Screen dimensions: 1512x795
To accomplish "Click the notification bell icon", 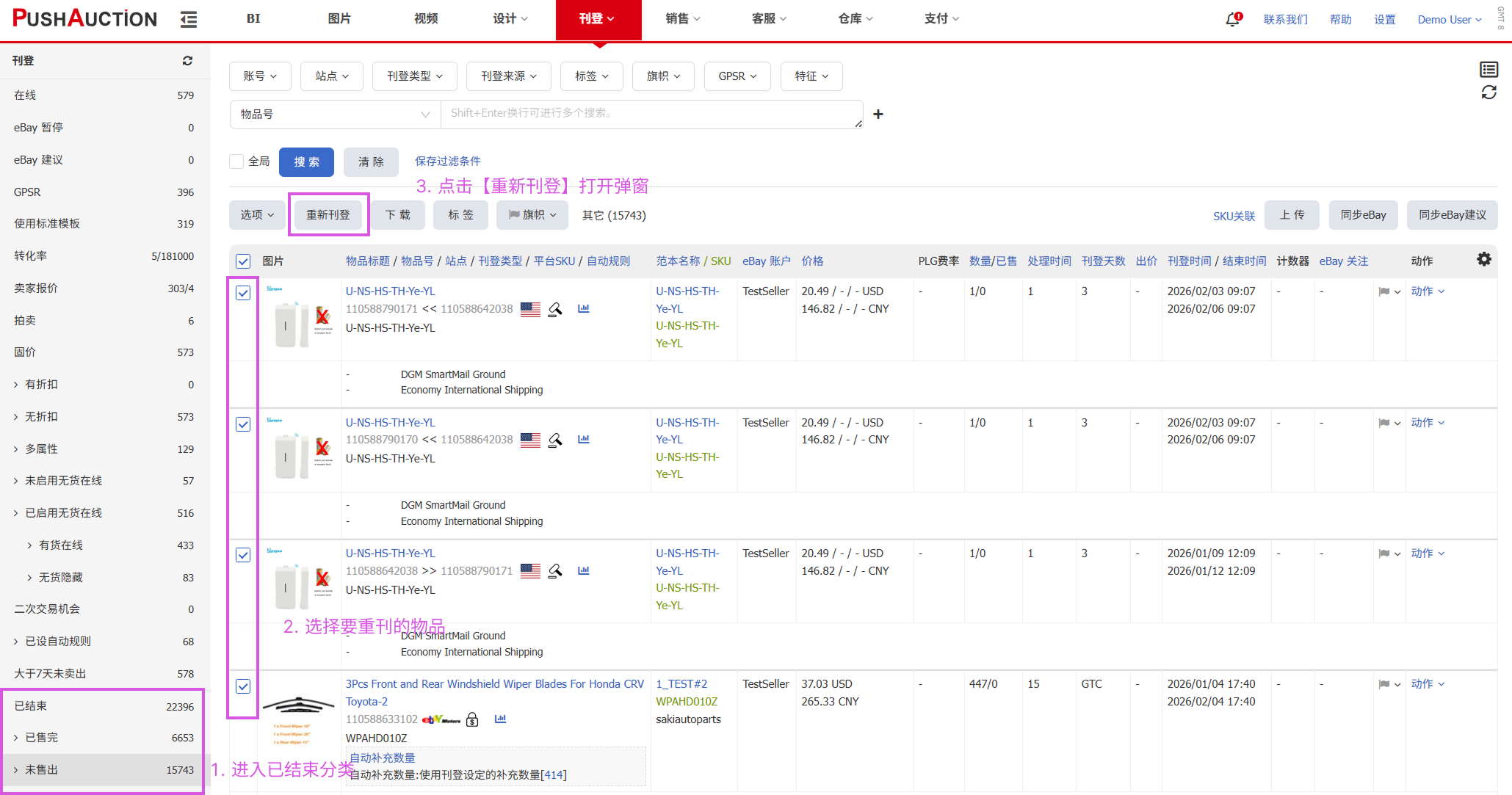I will click(1233, 20).
